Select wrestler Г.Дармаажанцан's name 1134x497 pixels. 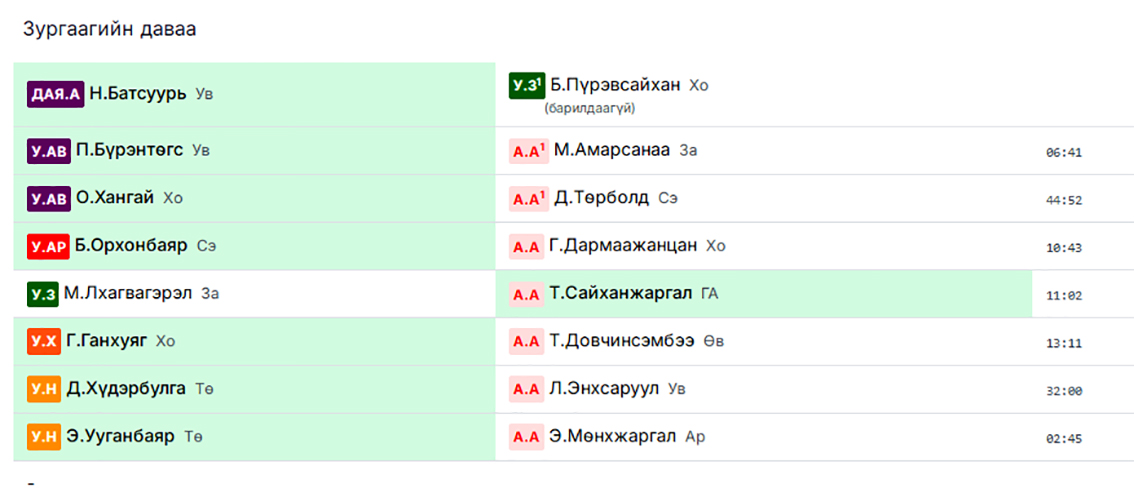(x=623, y=246)
